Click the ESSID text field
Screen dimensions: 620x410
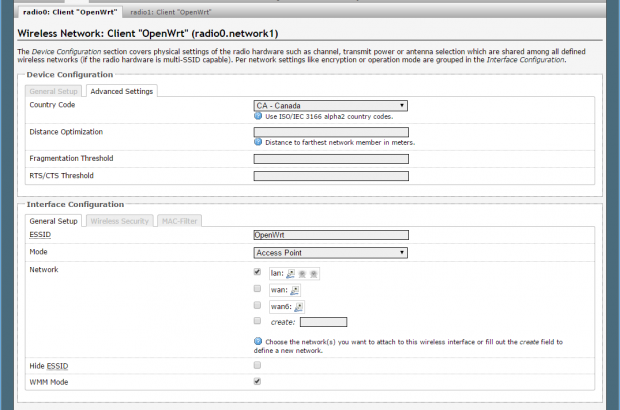coord(331,235)
